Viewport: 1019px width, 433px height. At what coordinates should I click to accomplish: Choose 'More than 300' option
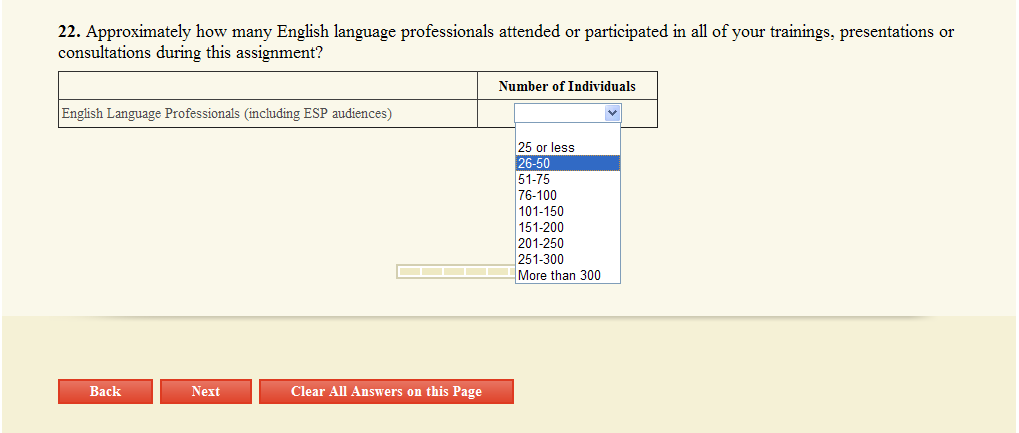point(568,276)
